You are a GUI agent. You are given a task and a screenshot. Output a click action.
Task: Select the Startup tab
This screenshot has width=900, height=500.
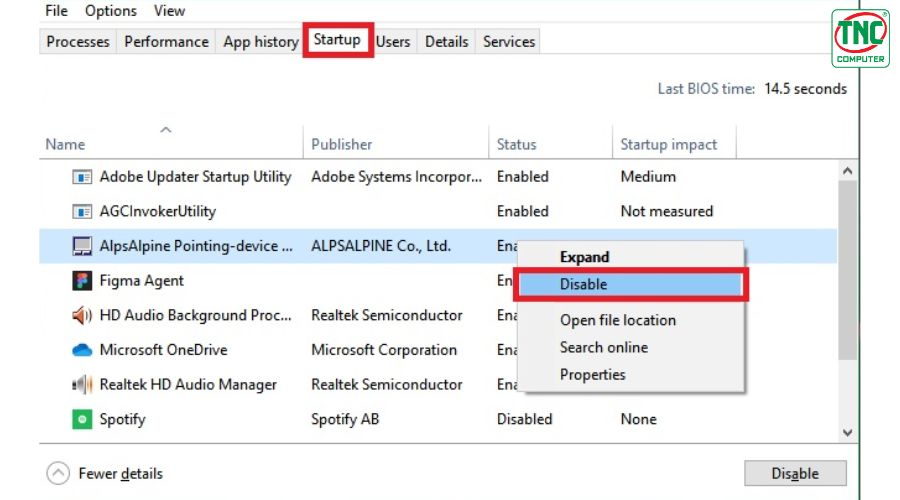pyautogui.click(x=338, y=40)
